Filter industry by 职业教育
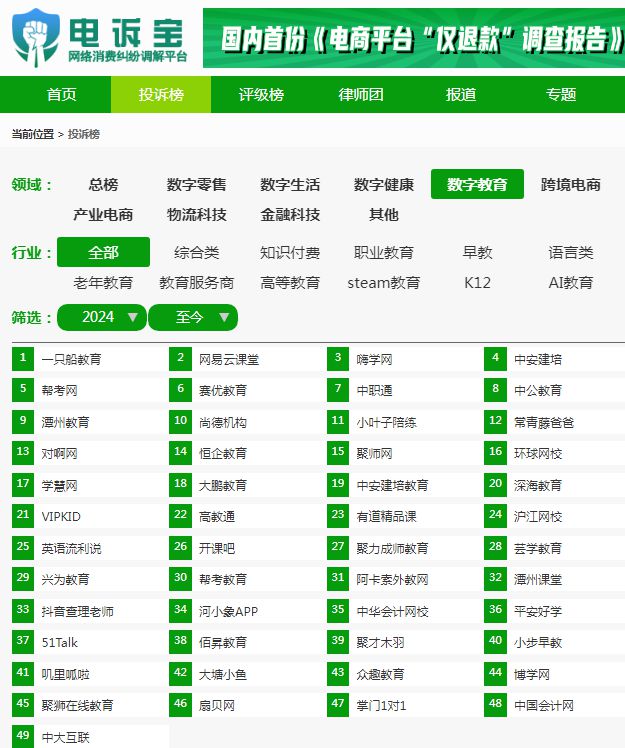This screenshot has width=625, height=748. coord(384,252)
